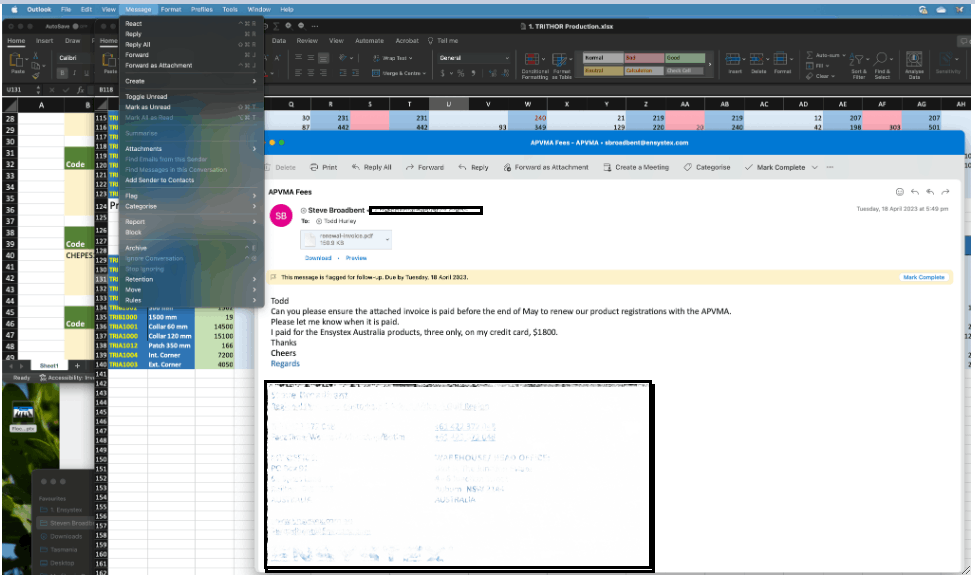Click Paste icon in left Excel window
Screen dimensions: 975x580
pyautogui.click(x=17, y=60)
